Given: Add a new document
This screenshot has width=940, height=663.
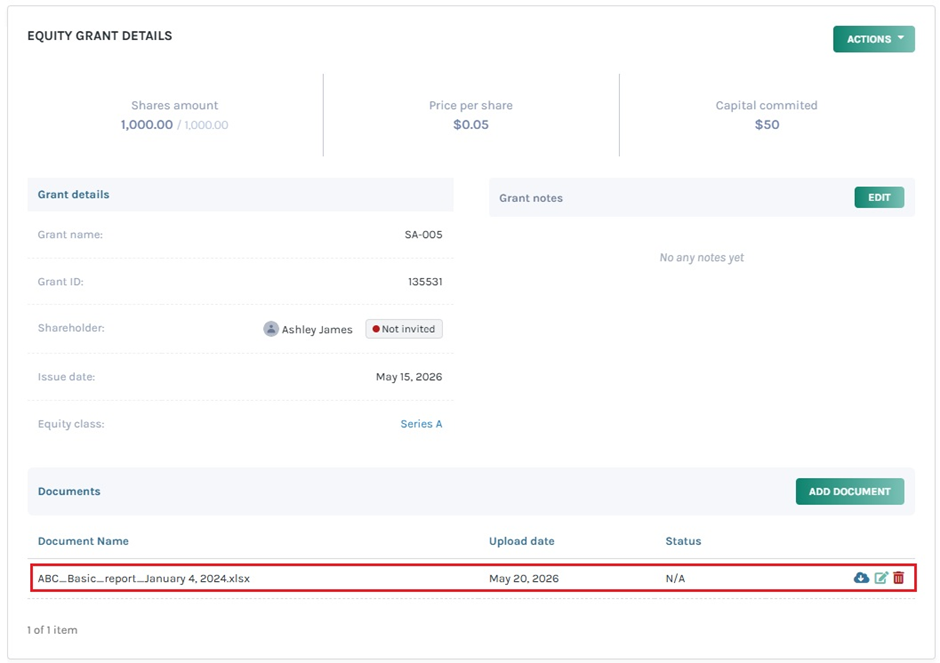Looking at the screenshot, I should pos(849,491).
